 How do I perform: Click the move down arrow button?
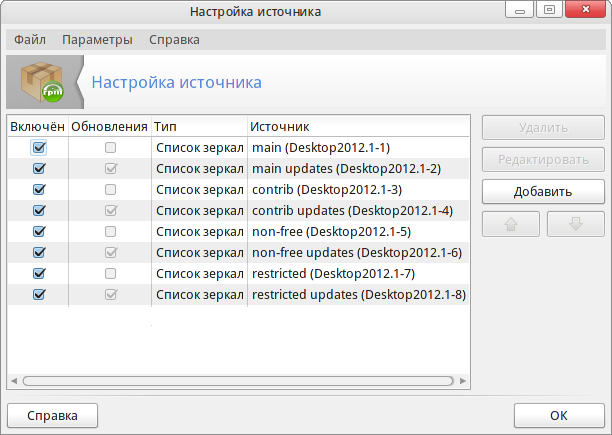[x=576, y=224]
